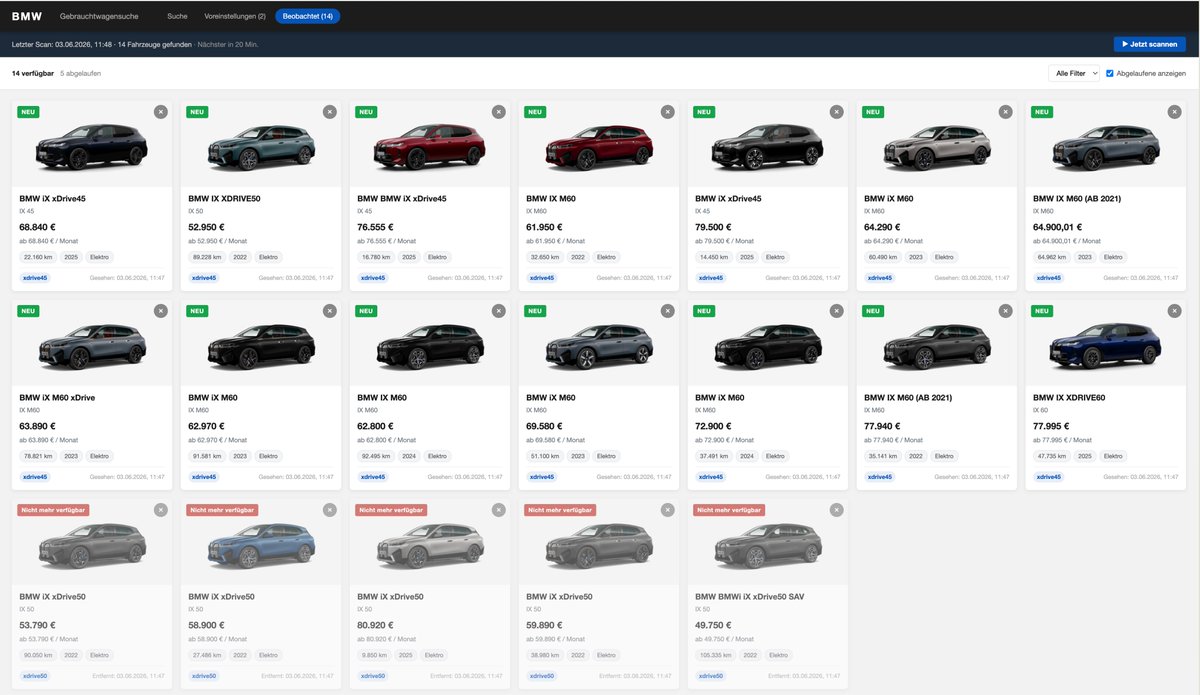Click the 'BMW IX XDRIVE60' card title
1200x695 pixels.
coord(1070,398)
